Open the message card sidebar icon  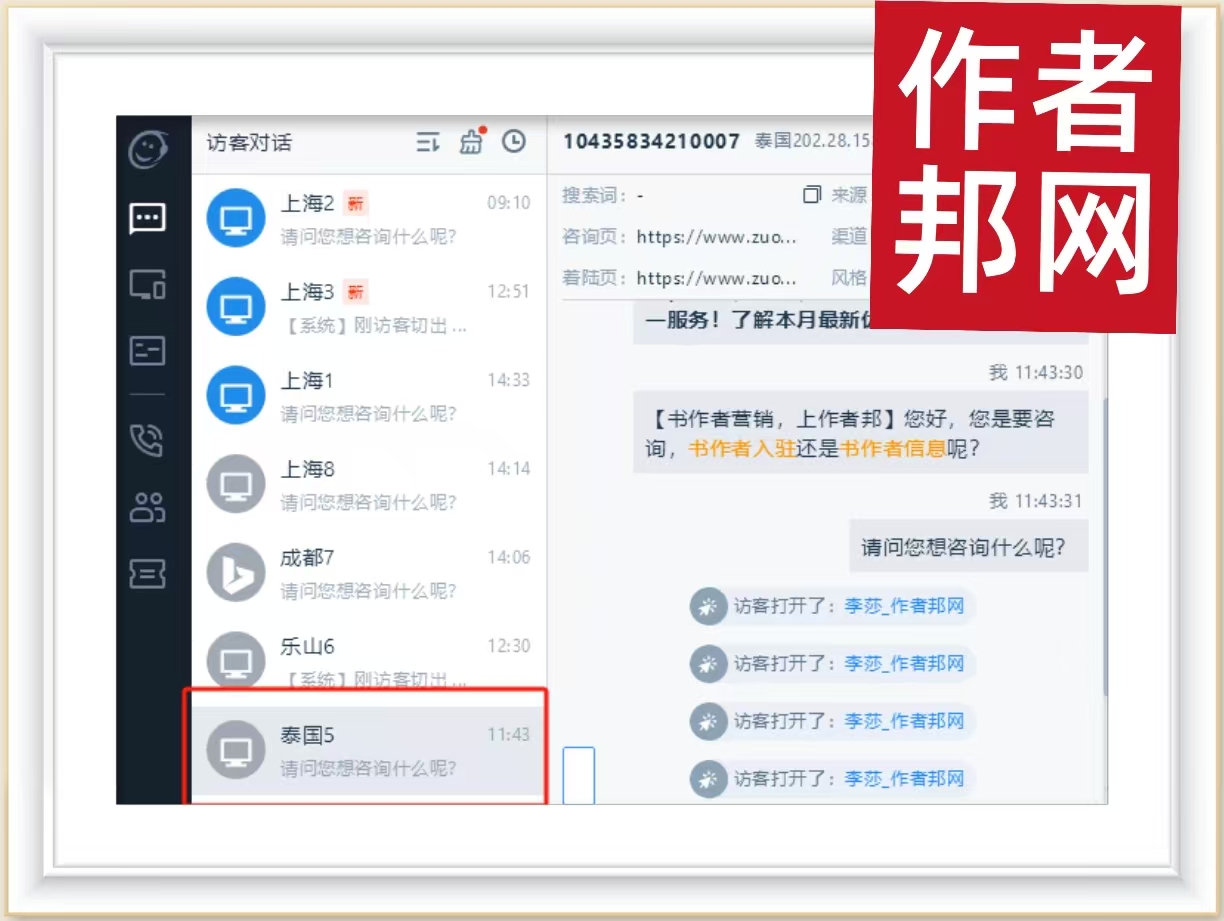tap(147, 351)
